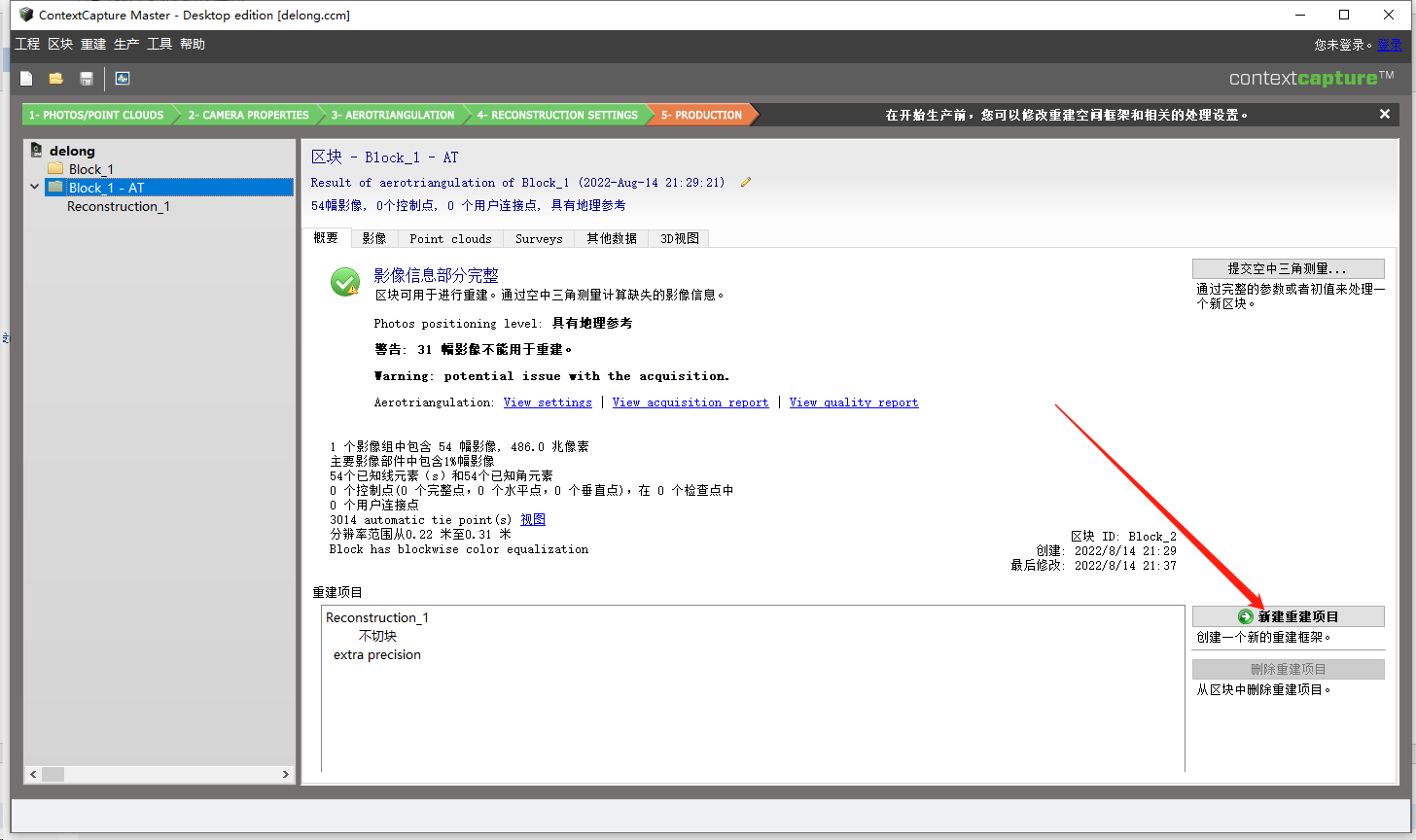The image size is (1416, 840).
Task: Click the tree panel scroll right arrow
Action: tap(286, 775)
